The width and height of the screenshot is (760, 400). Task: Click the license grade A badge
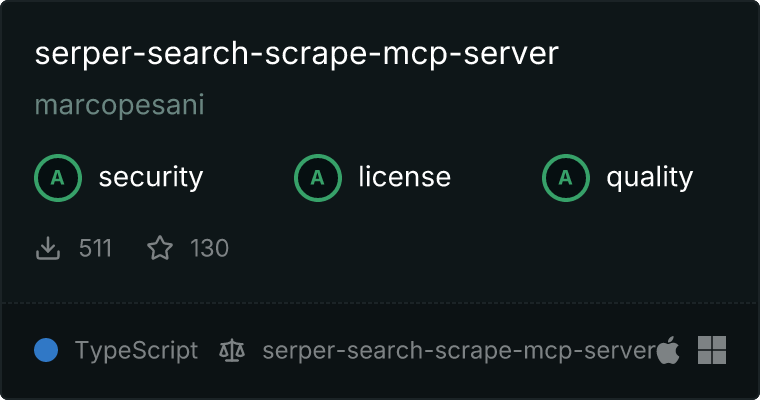click(x=317, y=178)
